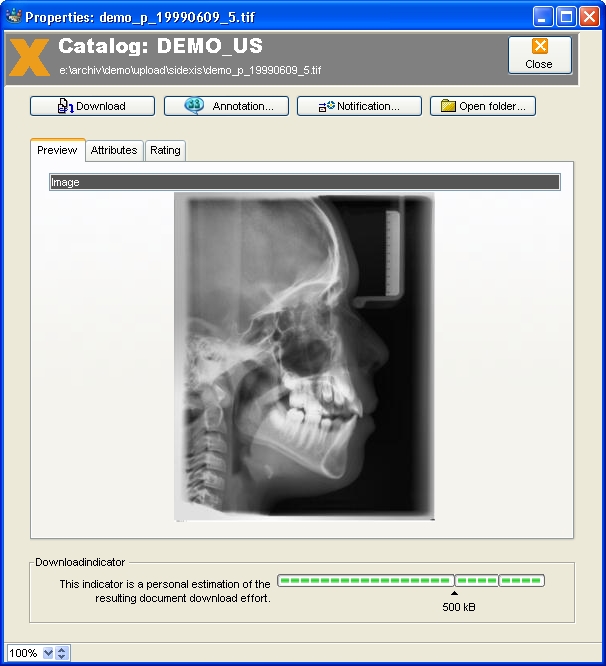Click the zoom value 100% field
Screen dimensions: 606x666
coord(25,653)
